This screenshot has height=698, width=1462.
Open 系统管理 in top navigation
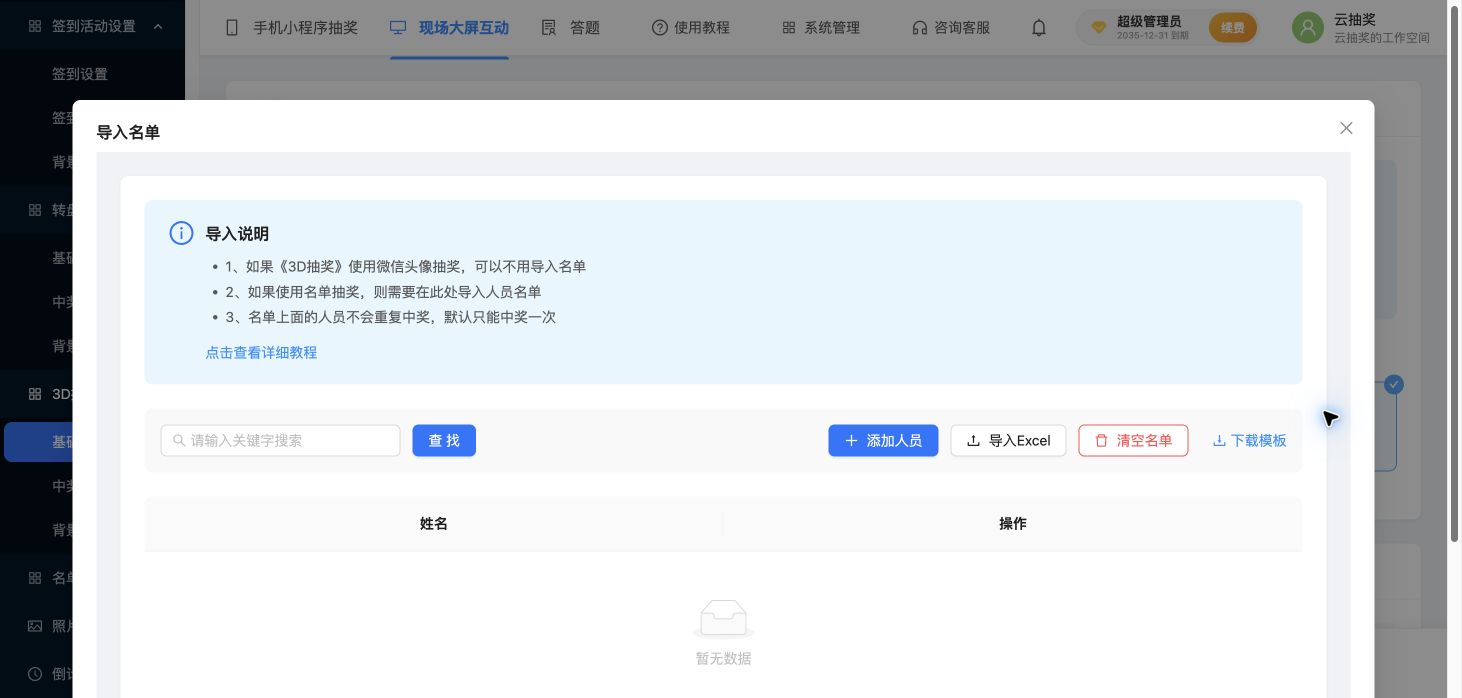coord(821,28)
